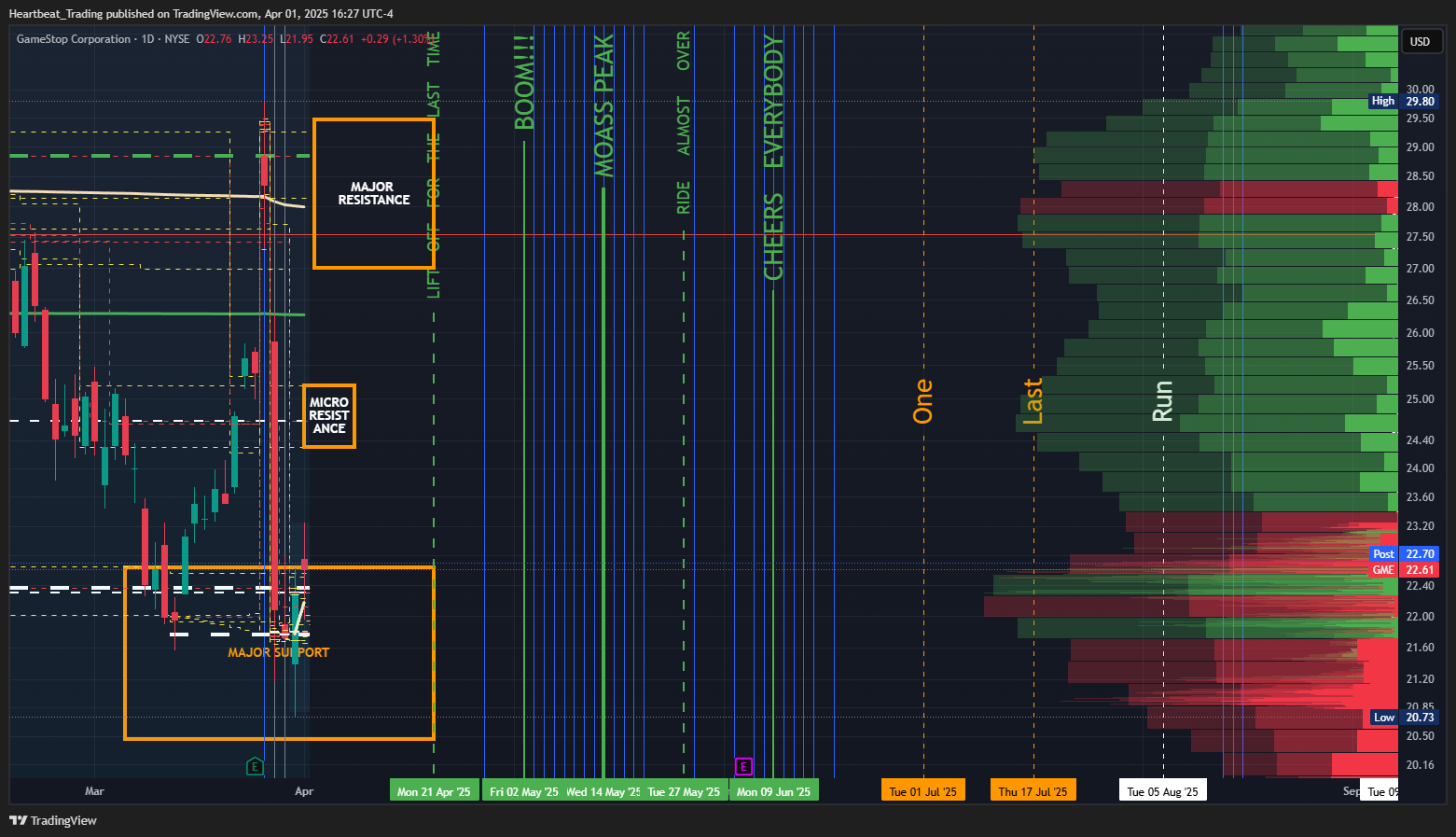
Task: Select the High 29.80 price label
Action: (x=1404, y=101)
